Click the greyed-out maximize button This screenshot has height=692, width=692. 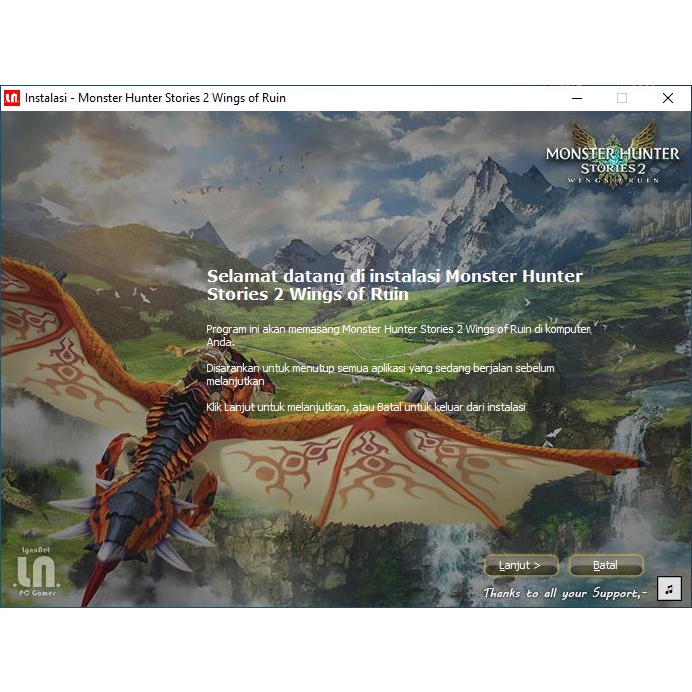click(x=622, y=98)
